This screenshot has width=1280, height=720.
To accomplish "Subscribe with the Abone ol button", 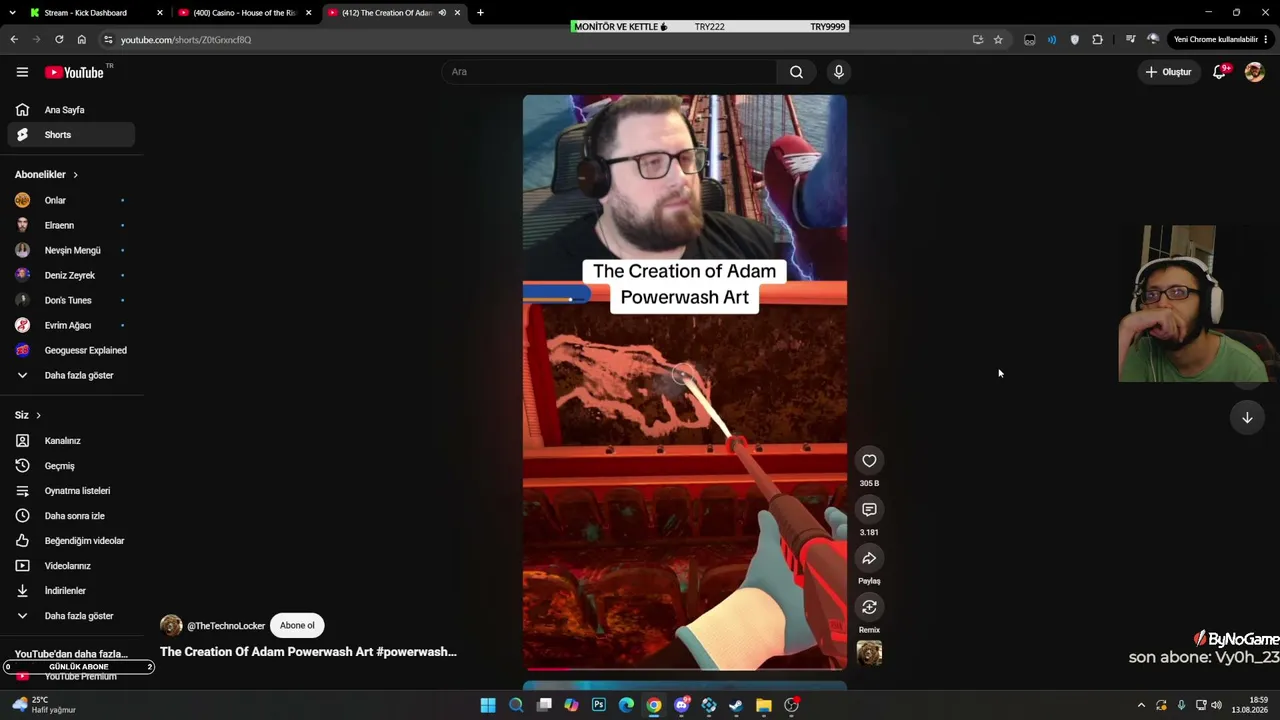I will point(297,626).
